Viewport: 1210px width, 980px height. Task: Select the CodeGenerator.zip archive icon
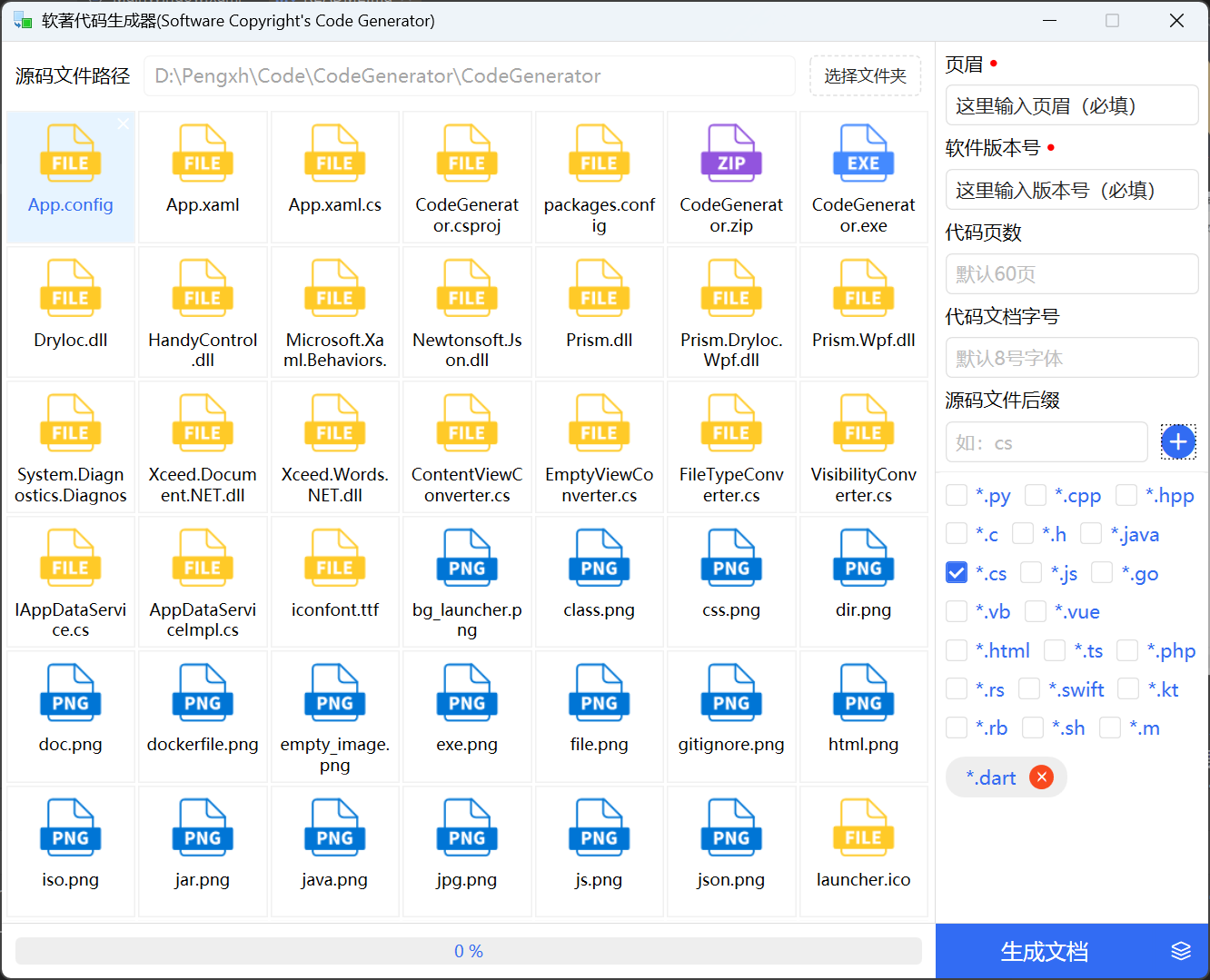[x=731, y=153]
